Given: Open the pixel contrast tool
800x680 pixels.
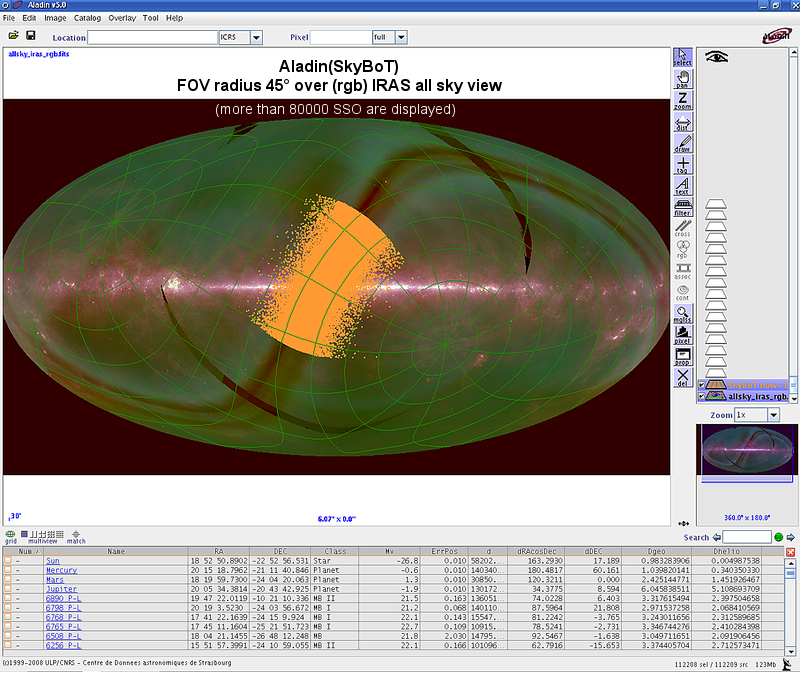Looking at the screenshot, I should (x=683, y=333).
